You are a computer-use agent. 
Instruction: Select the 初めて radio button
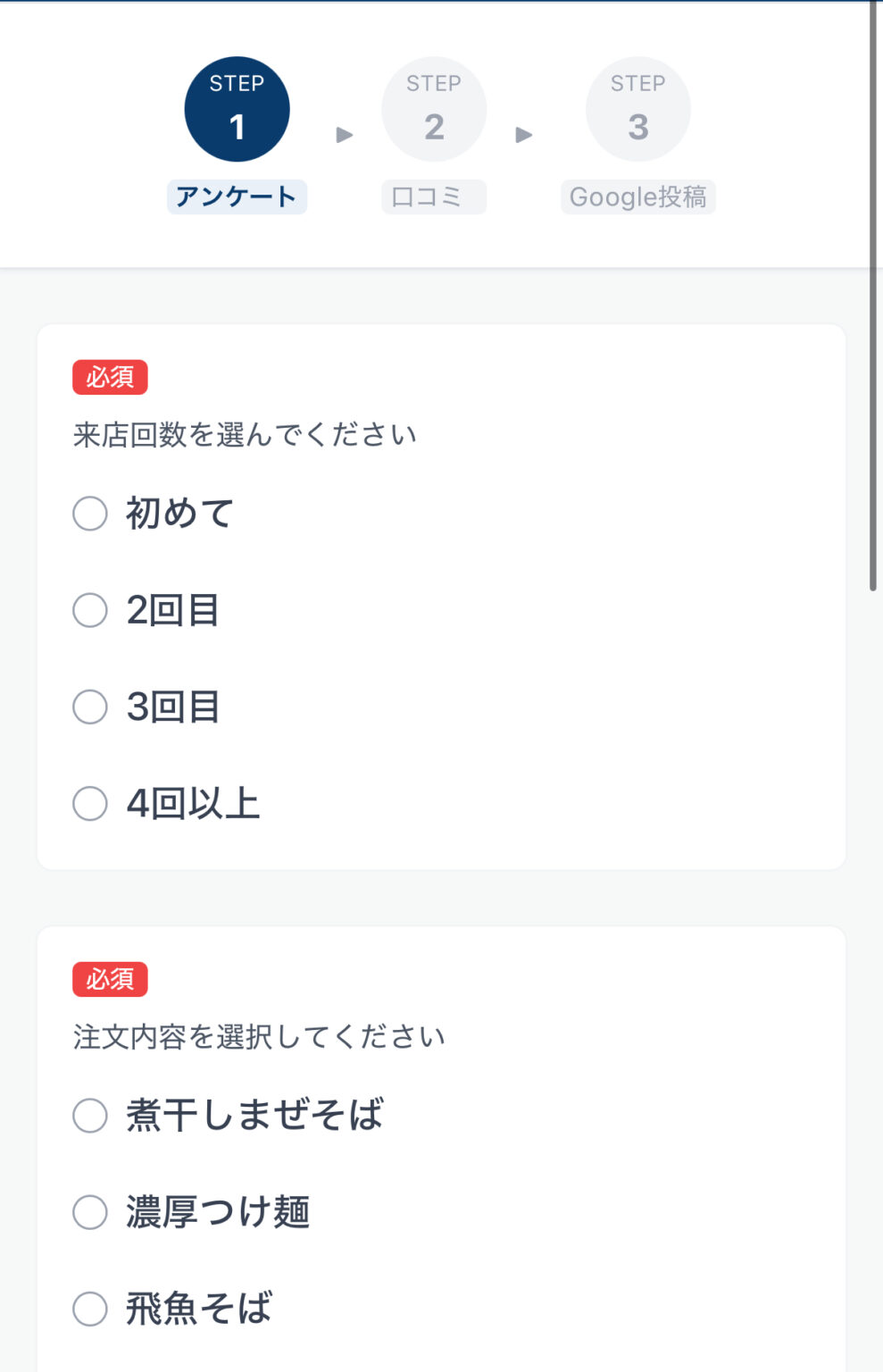(90, 514)
